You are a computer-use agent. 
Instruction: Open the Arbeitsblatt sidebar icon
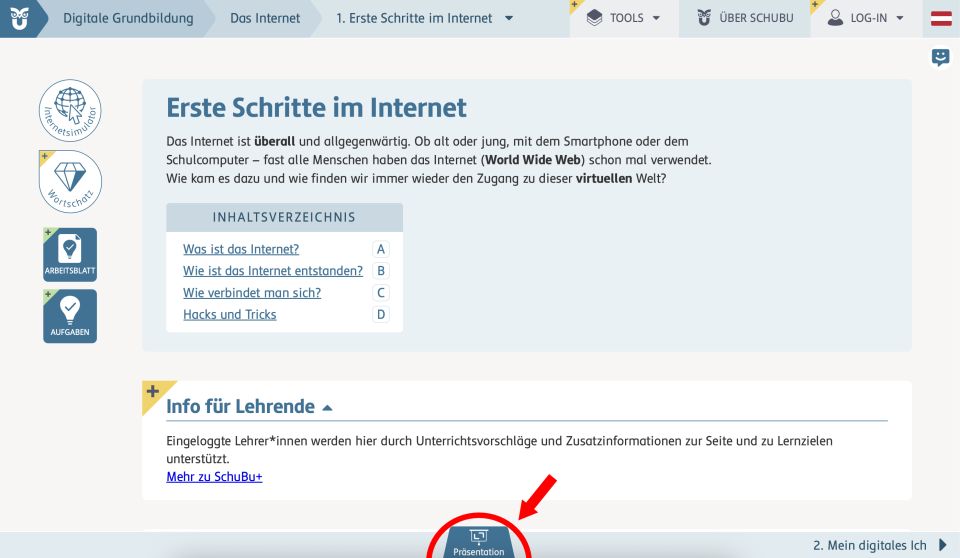pos(70,254)
